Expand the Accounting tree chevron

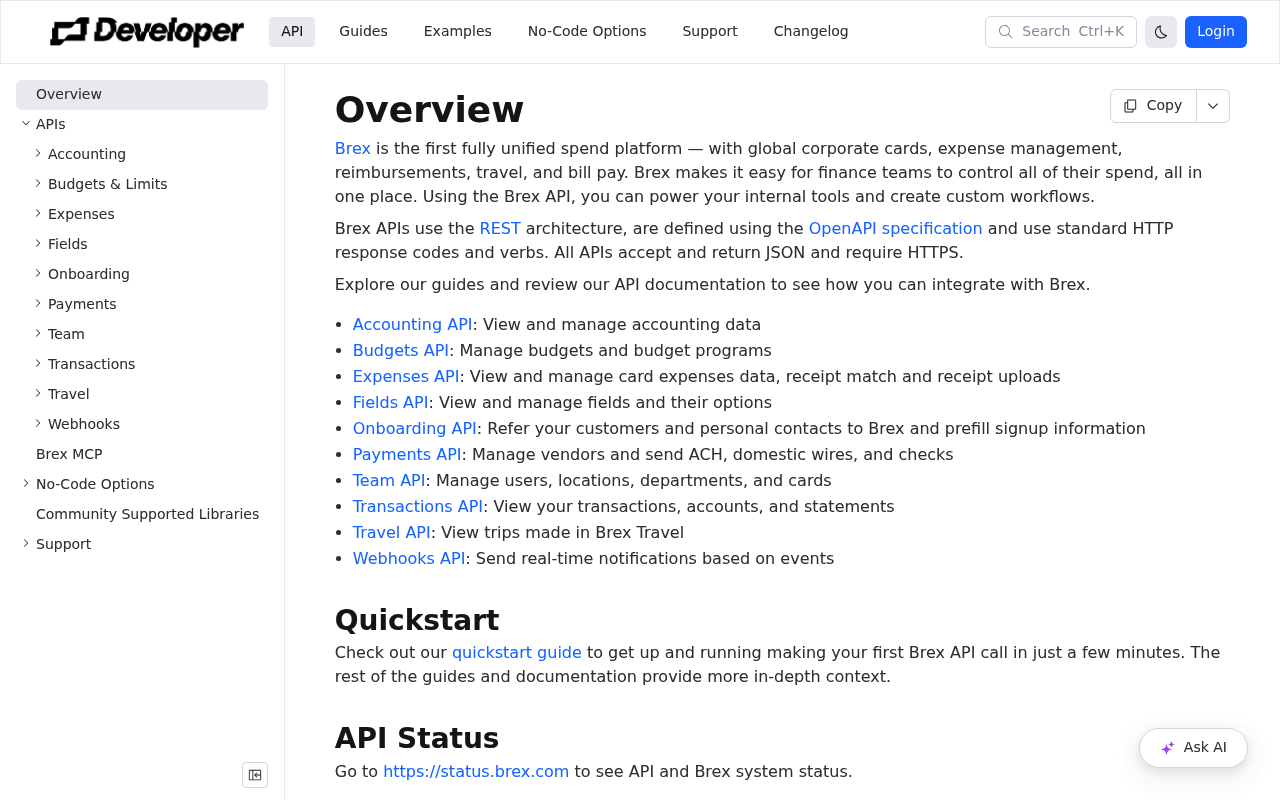point(38,153)
